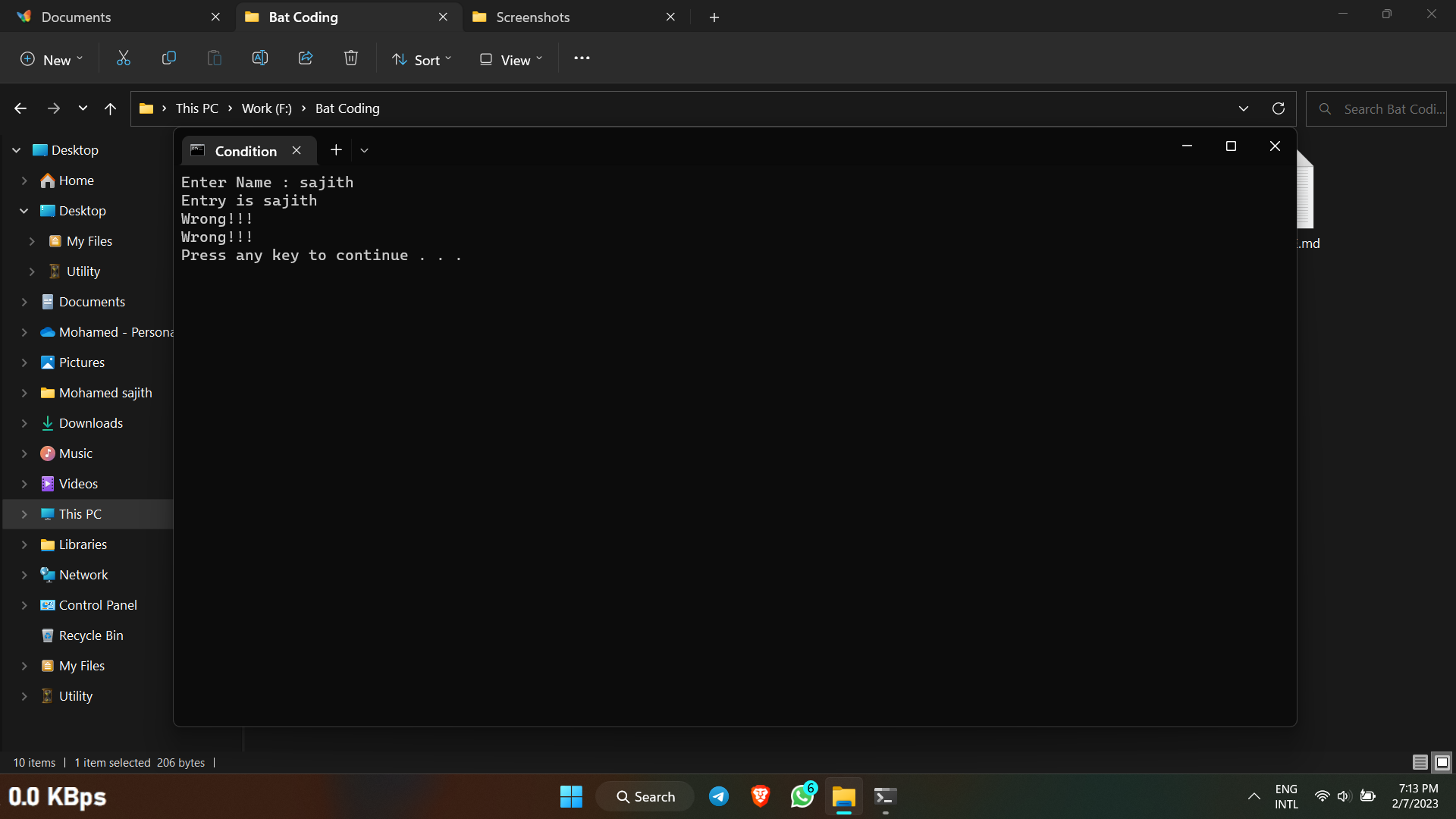The image size is (1456, 819).
Task: Open WhatsApp from the taskbar
Action: point(802,796)
